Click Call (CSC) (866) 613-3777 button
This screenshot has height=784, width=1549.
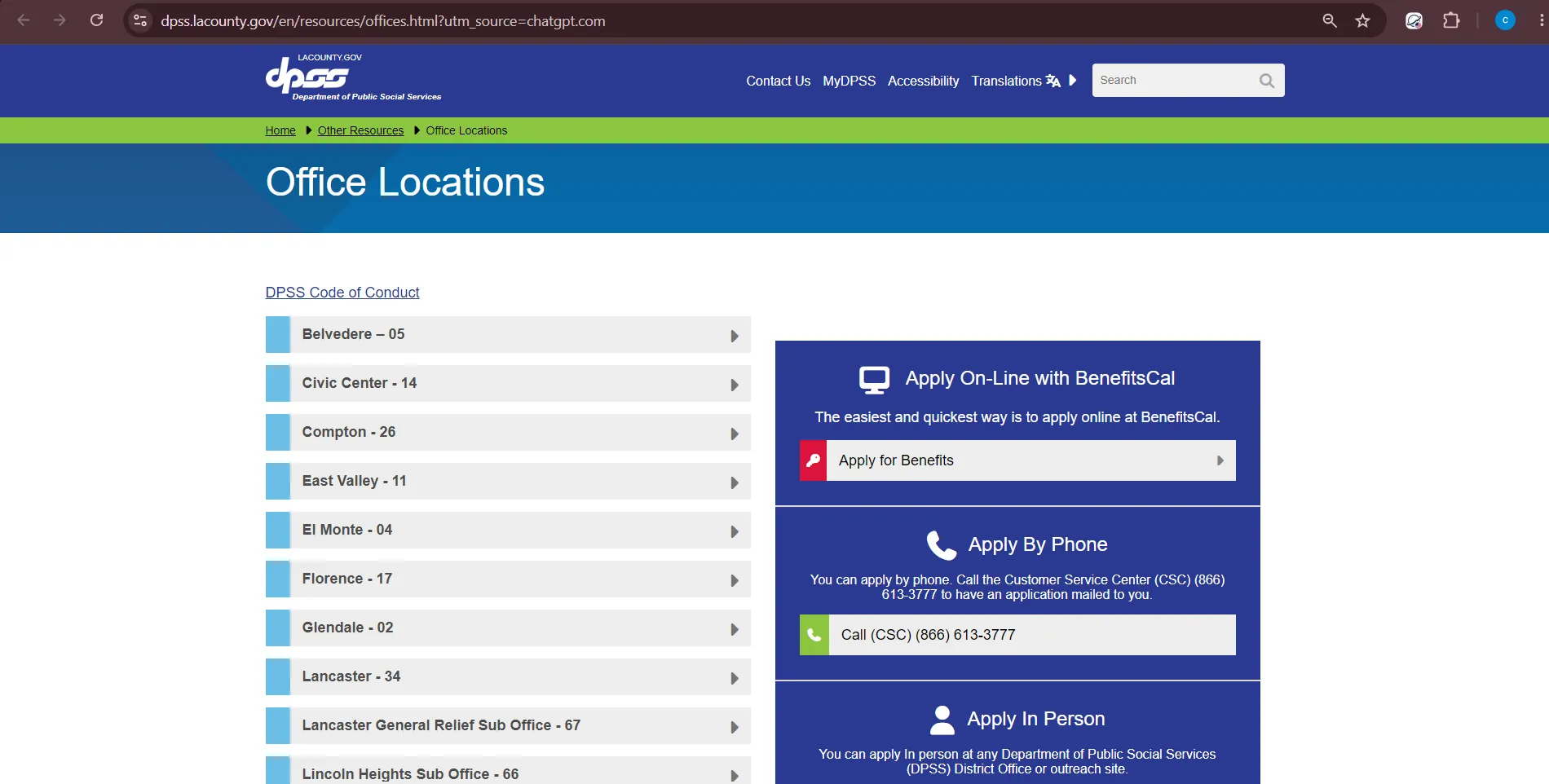click(1017, 635)
